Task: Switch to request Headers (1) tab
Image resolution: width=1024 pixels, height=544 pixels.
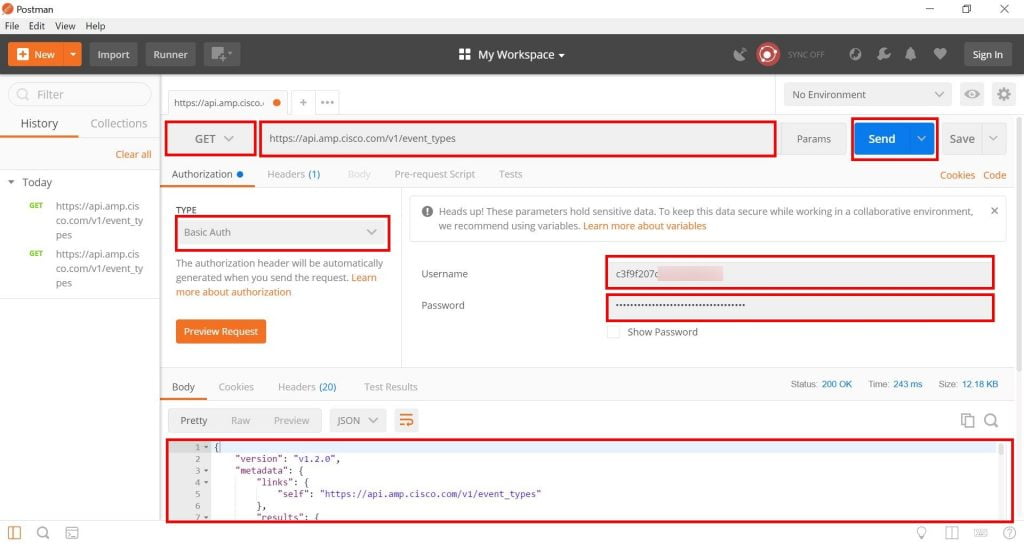Action: pos(293,174)
